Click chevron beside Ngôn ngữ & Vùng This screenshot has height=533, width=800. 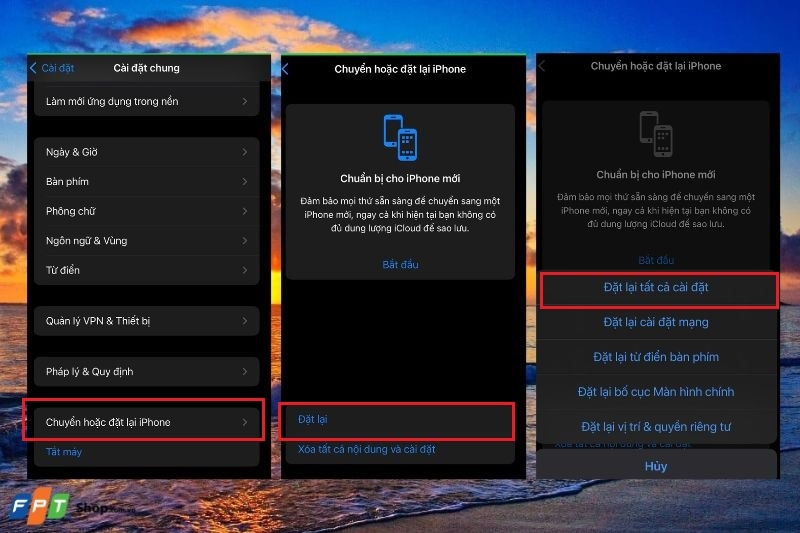click(x=245, y=241)
